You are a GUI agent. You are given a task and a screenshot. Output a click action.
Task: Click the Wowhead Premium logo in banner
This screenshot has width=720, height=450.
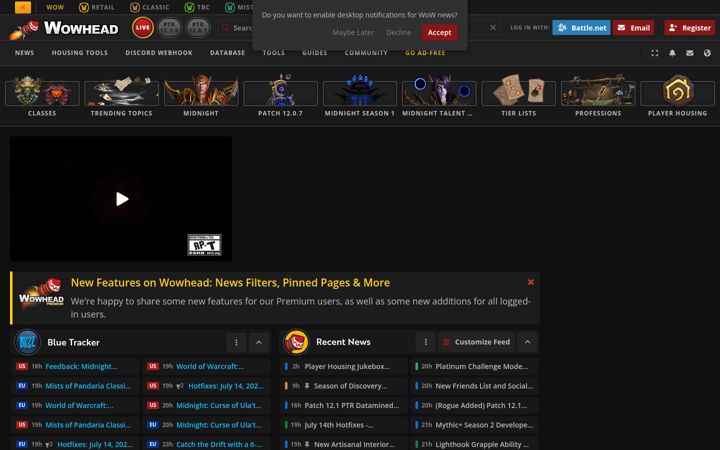(x=41, y=293)
